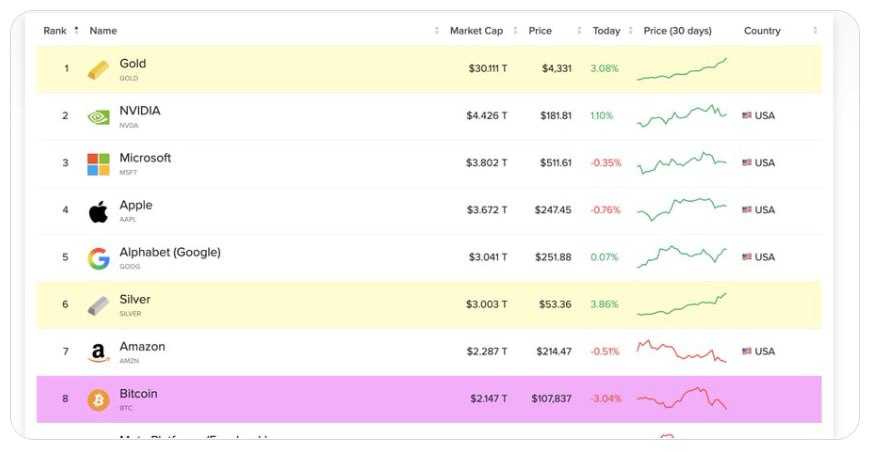The height and width of the screenshot is (452, 876).
Task: Click the Bitcoin price $107,837
Action: [x=551, y=399]
